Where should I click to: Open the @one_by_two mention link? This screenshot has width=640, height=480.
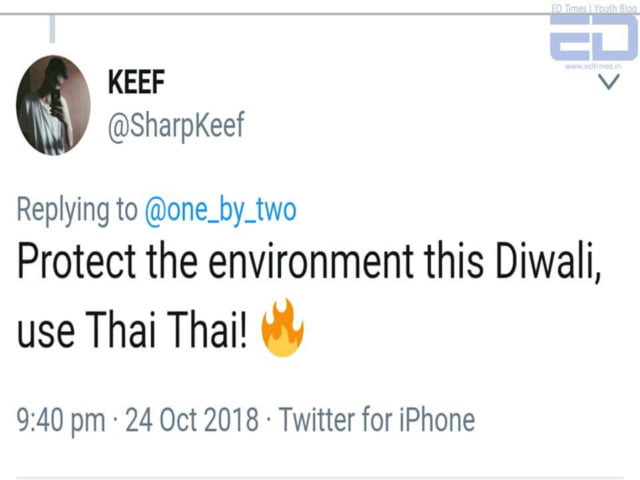point(221,210)
